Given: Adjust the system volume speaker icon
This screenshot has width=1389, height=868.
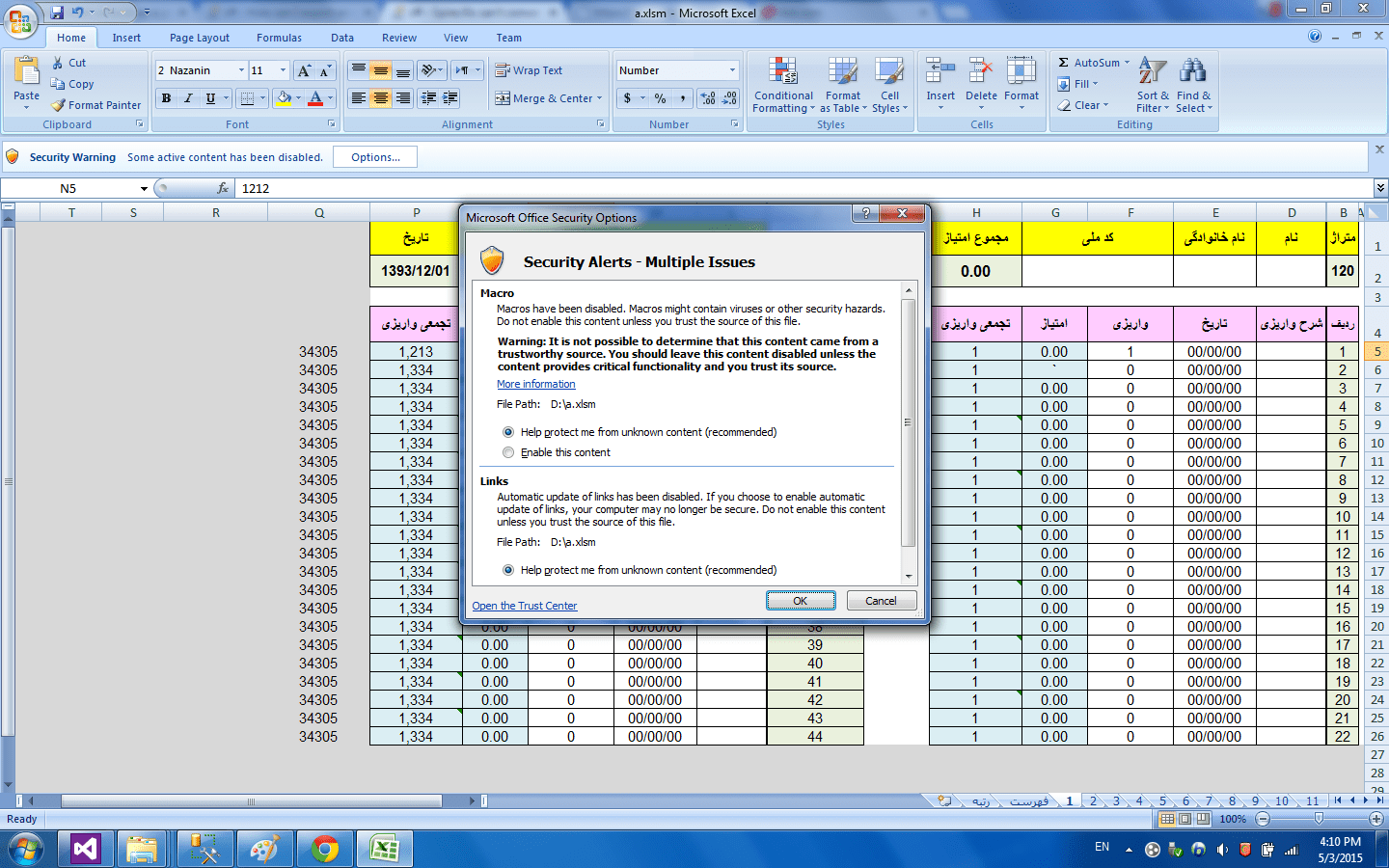Looking at the screenshot, I should 1222,850.
